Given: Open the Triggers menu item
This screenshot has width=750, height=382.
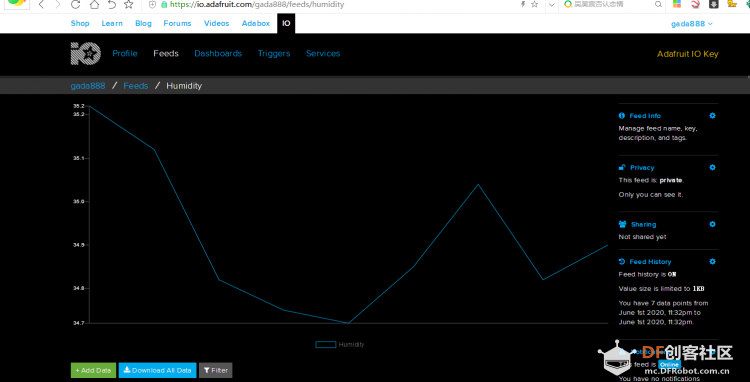Looking at the screenshot, I should pos(274,54).
